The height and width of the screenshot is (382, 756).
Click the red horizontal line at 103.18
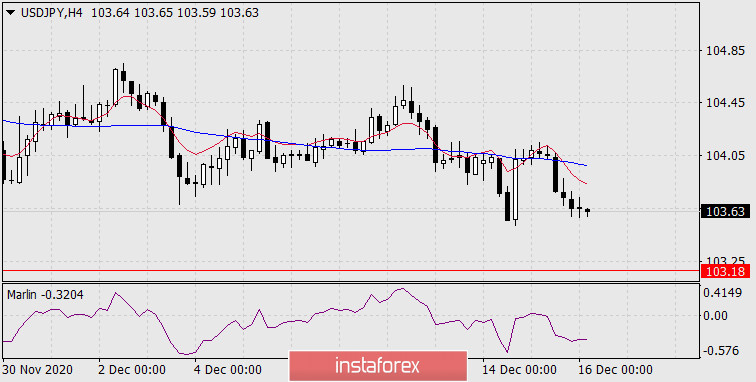(351, 271)
